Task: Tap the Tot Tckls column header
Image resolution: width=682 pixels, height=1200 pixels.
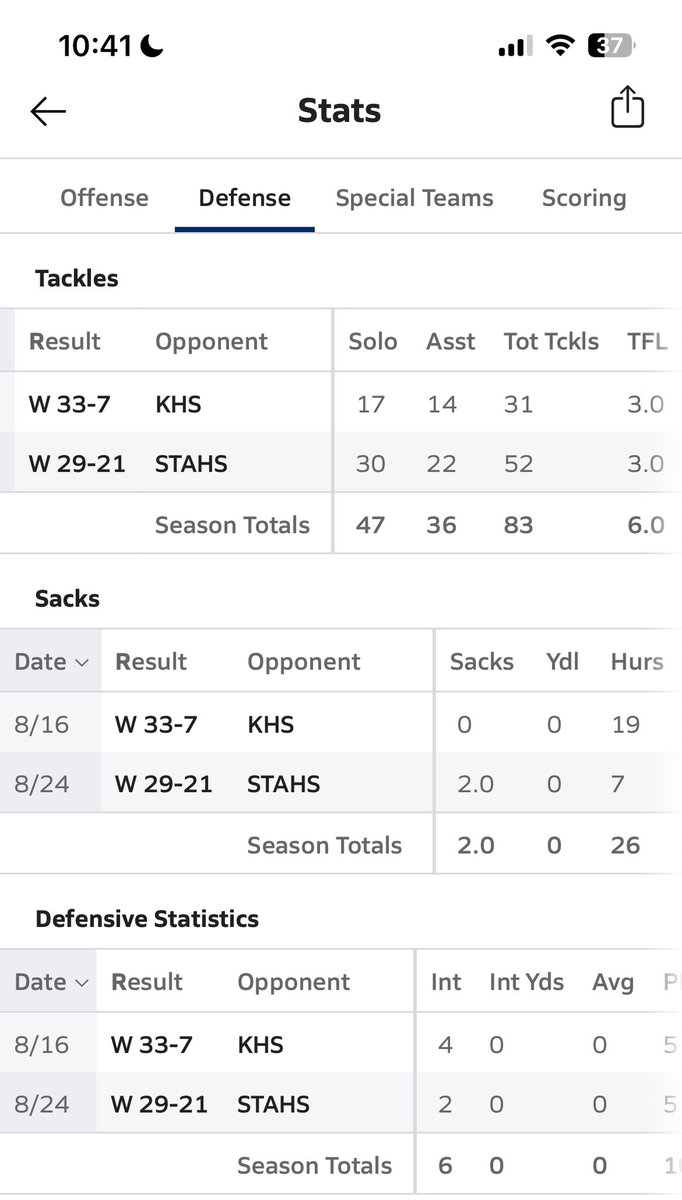Action: click(551, 342)
